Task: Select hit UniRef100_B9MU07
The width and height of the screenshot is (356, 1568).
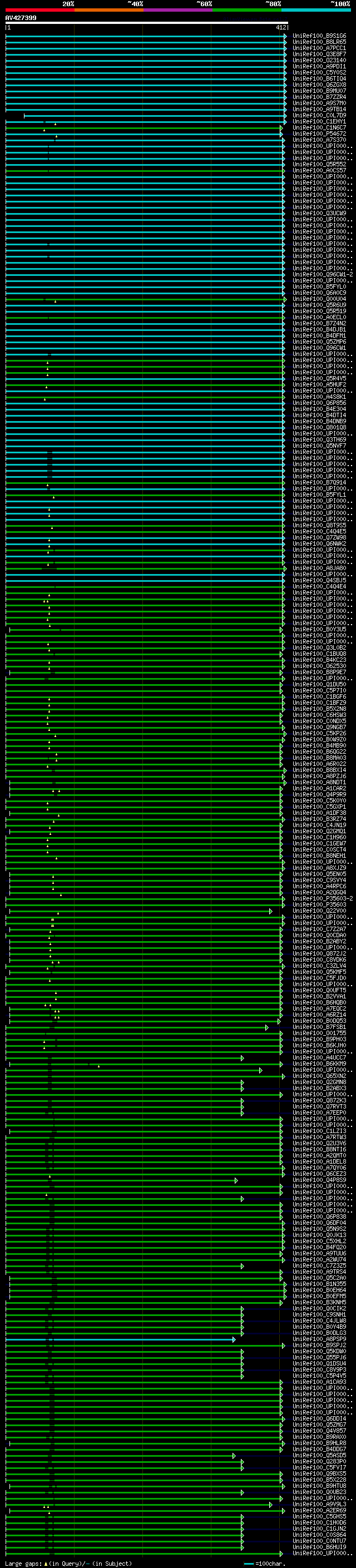Action: coord(319,91)
